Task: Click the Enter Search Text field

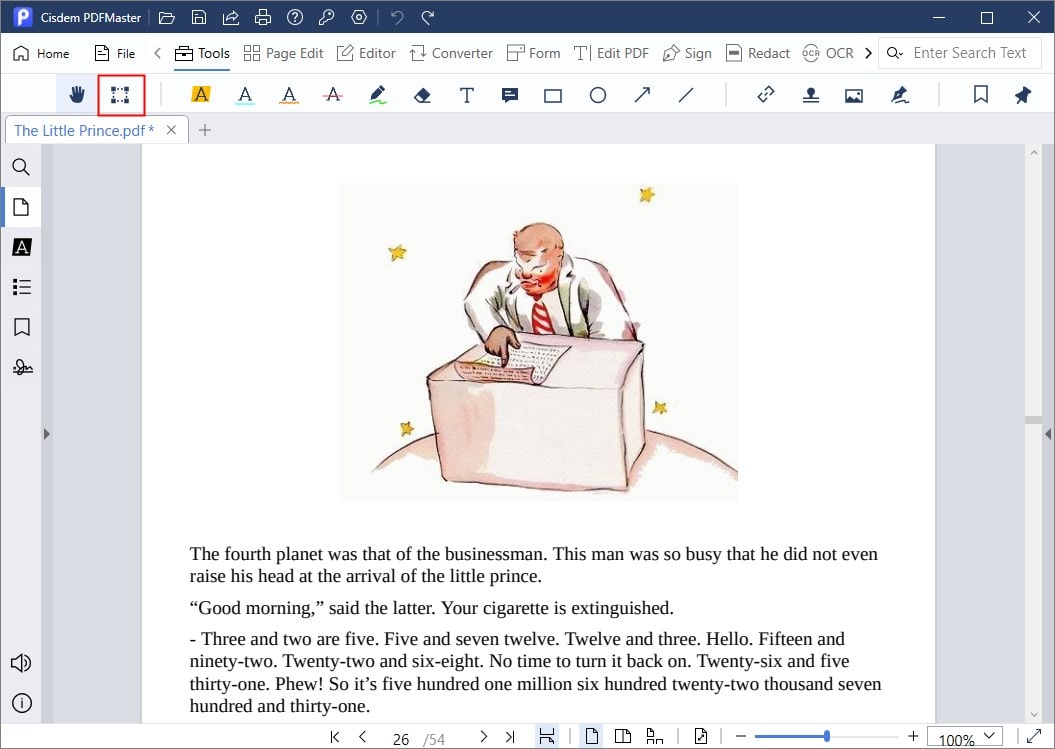Action: [970, 53]
